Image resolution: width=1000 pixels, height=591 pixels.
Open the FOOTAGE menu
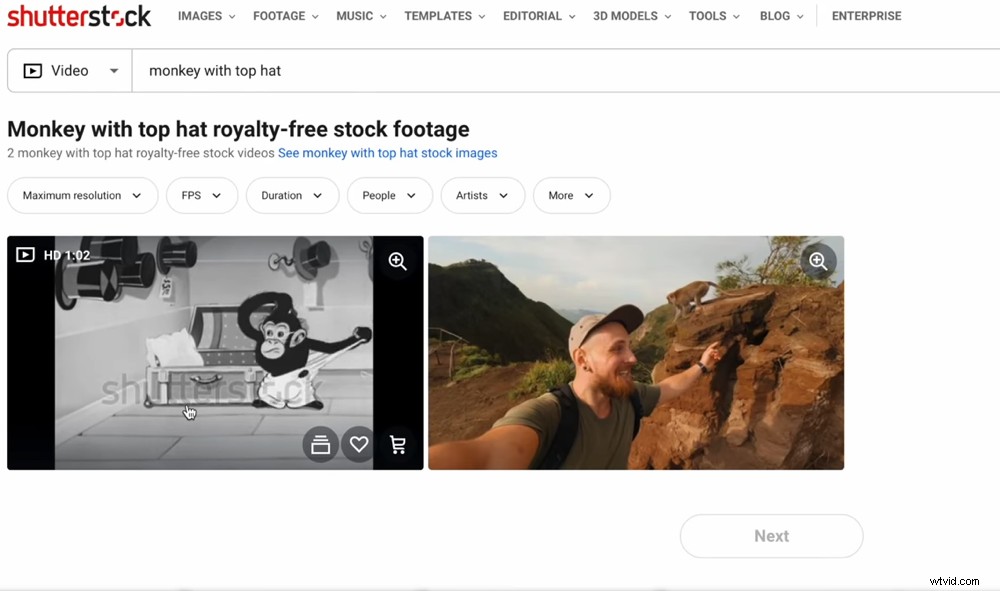(285, 16)
